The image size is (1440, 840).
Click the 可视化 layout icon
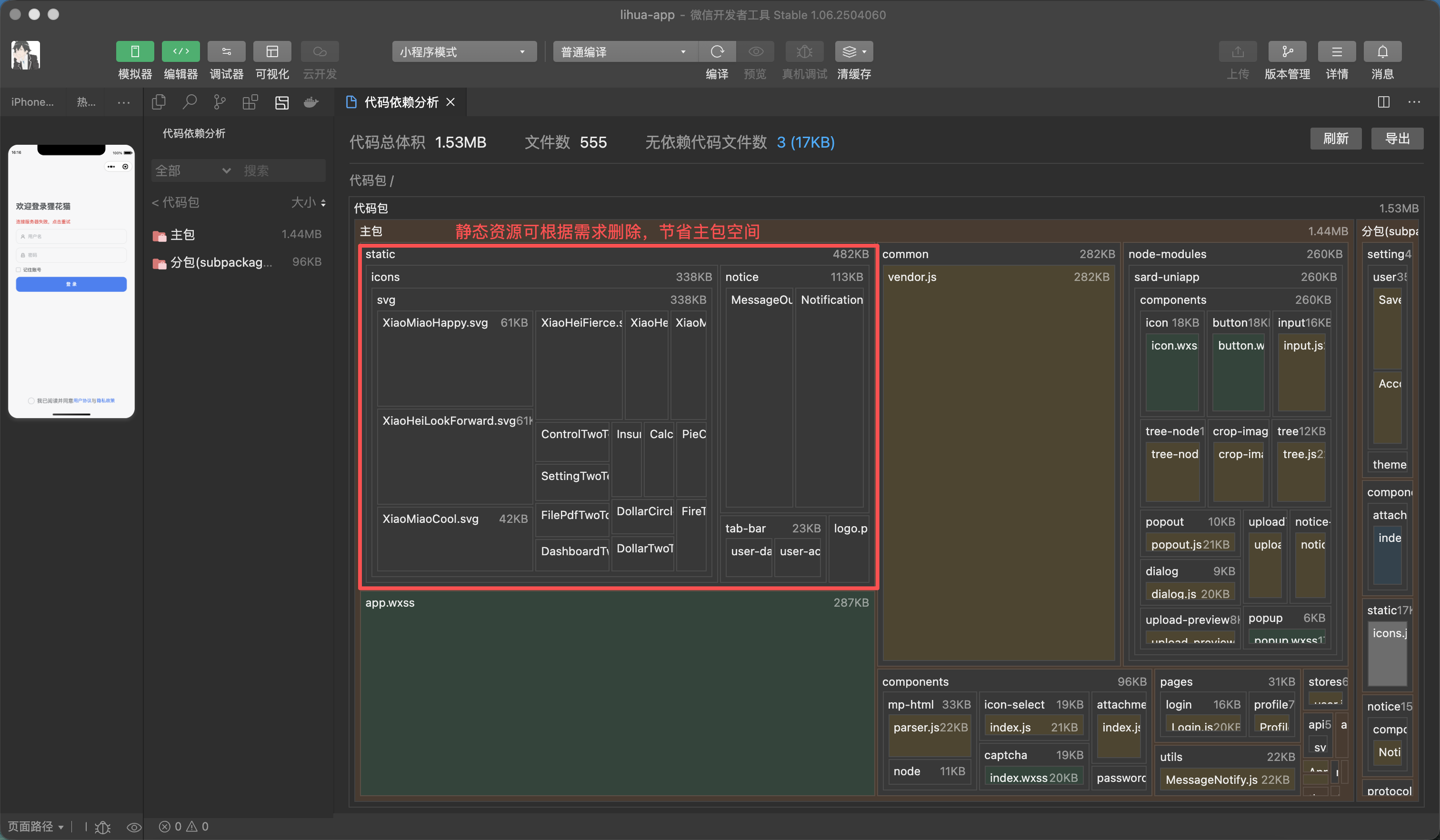tap(272, 51)
